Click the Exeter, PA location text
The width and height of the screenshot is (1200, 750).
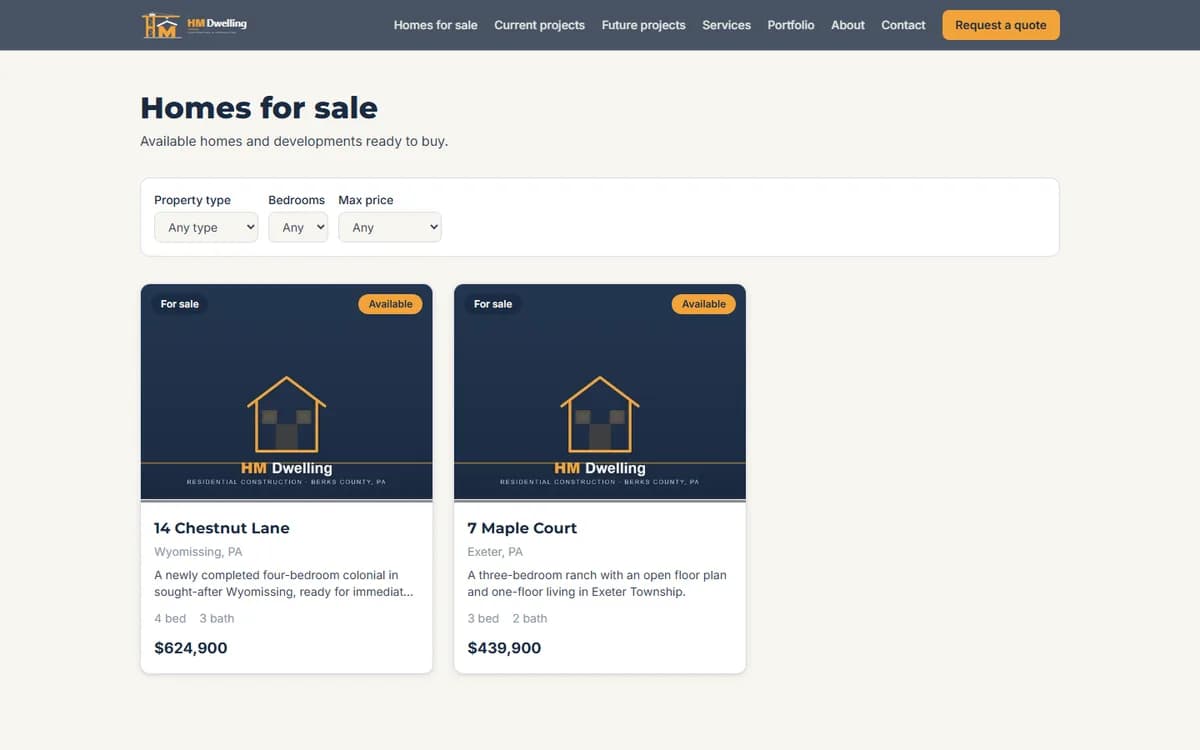(495, 552)
